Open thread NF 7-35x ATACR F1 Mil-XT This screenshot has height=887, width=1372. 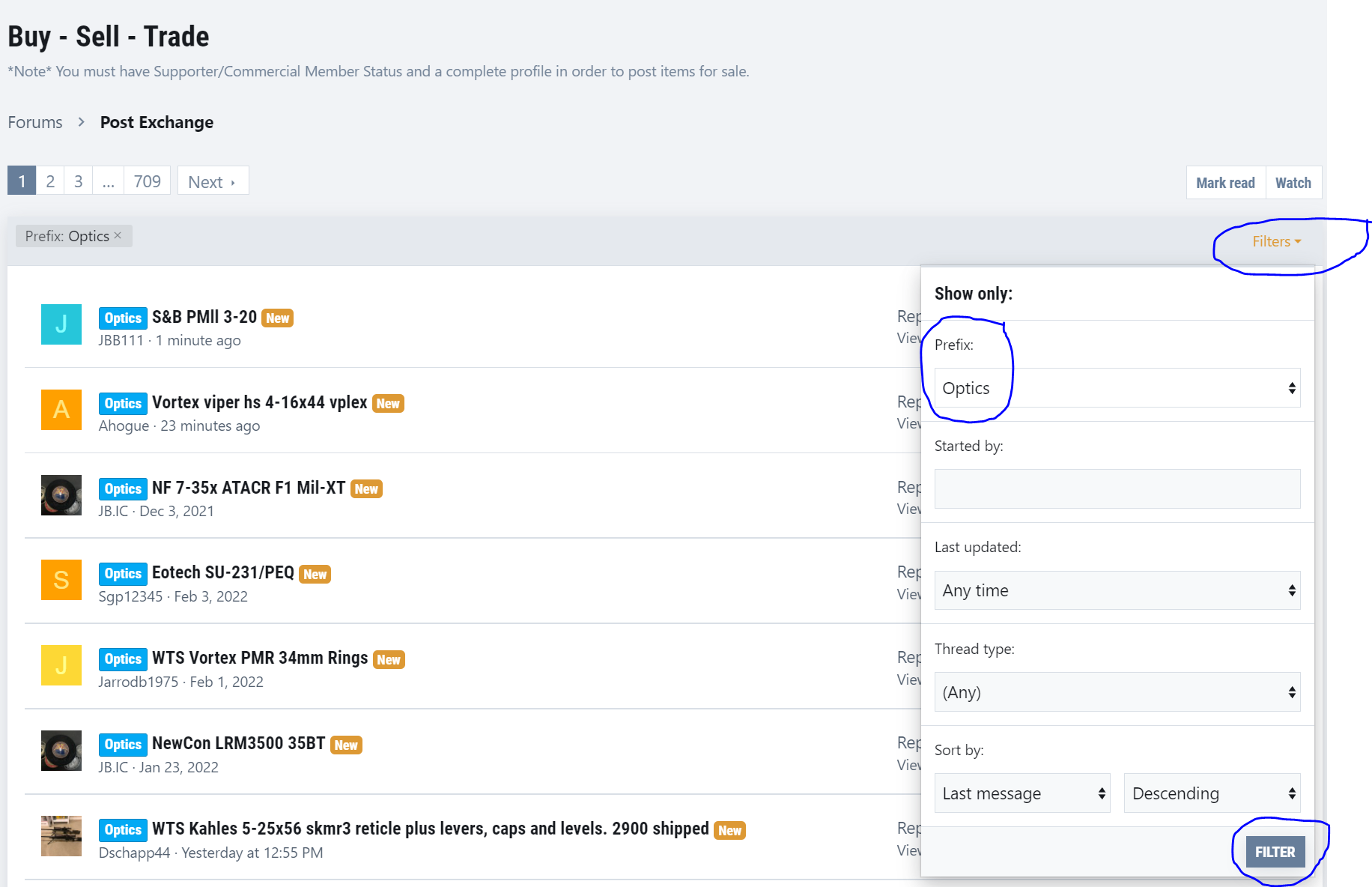point(249,488)
